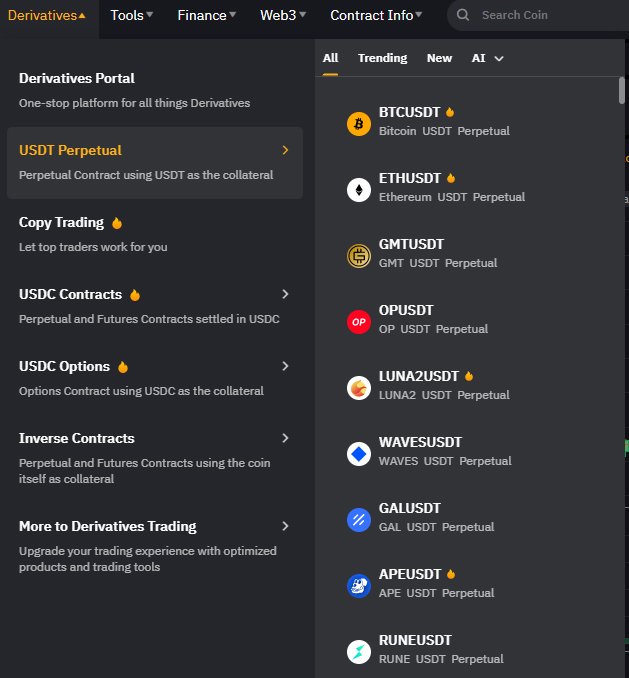
Task: Click the search magnifier icon
Action: pos(463,15)
